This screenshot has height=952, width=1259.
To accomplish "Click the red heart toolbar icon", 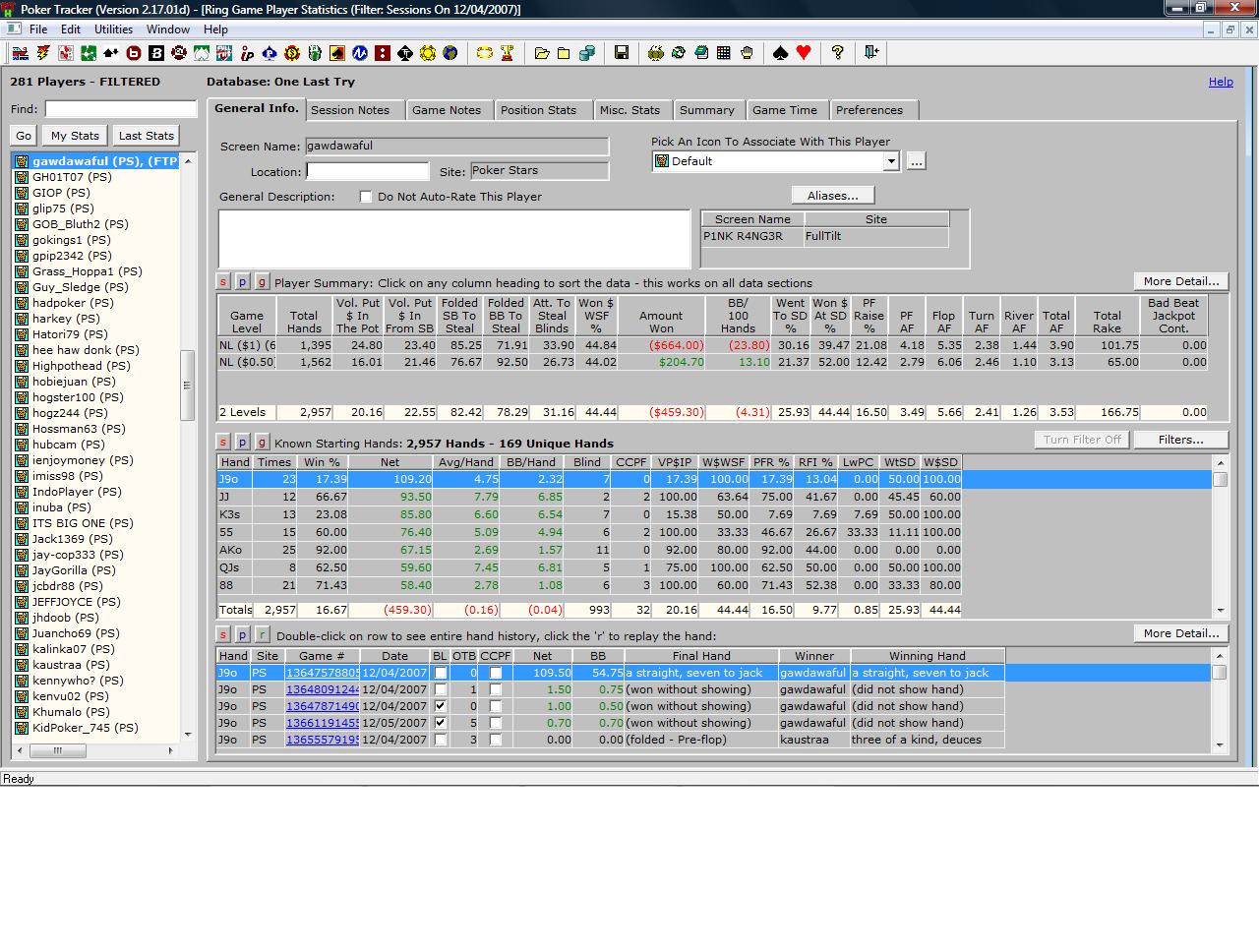I will coord(804,53).
